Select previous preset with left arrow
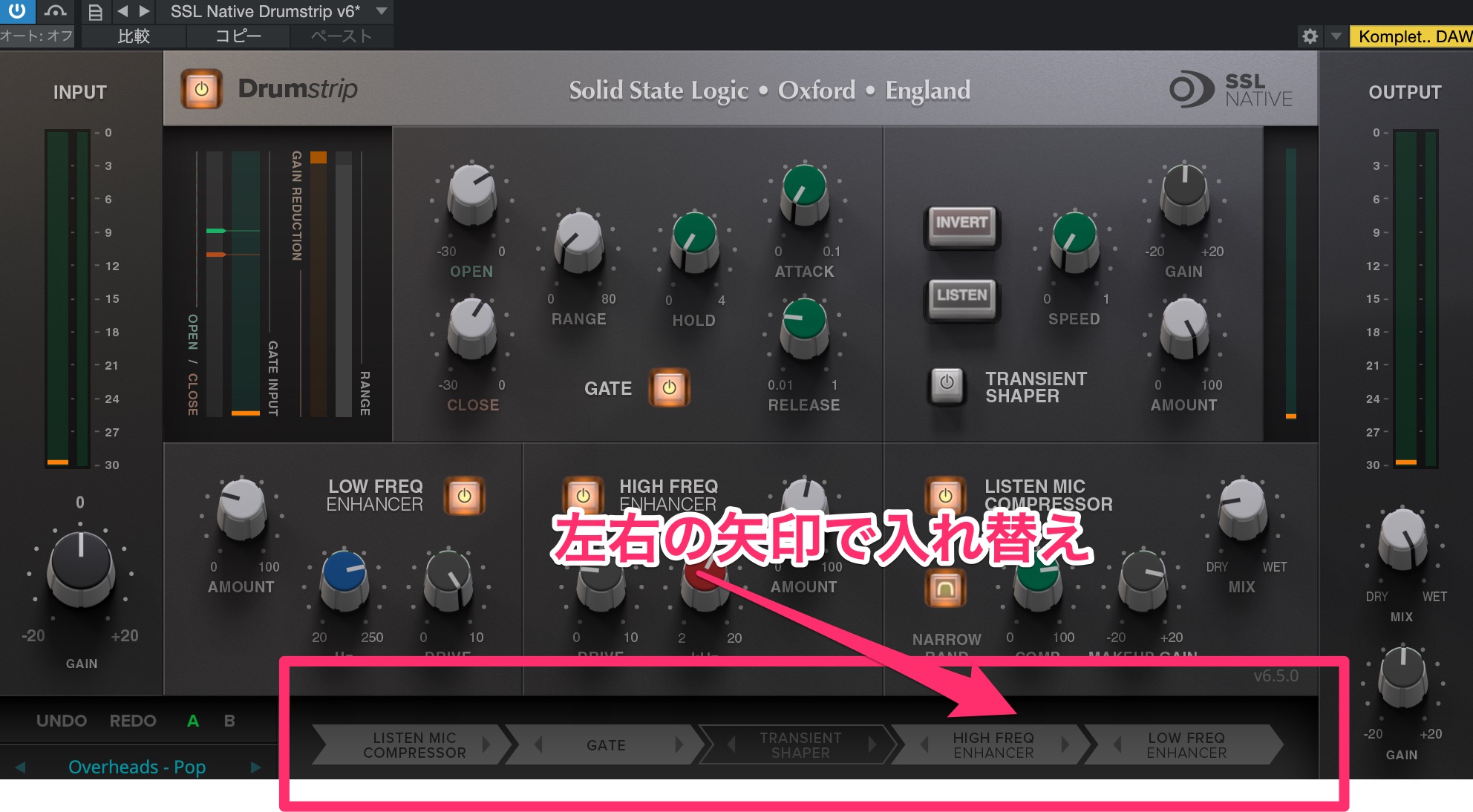The width and height of the screenshot is (1473, 812). (20, 767)
